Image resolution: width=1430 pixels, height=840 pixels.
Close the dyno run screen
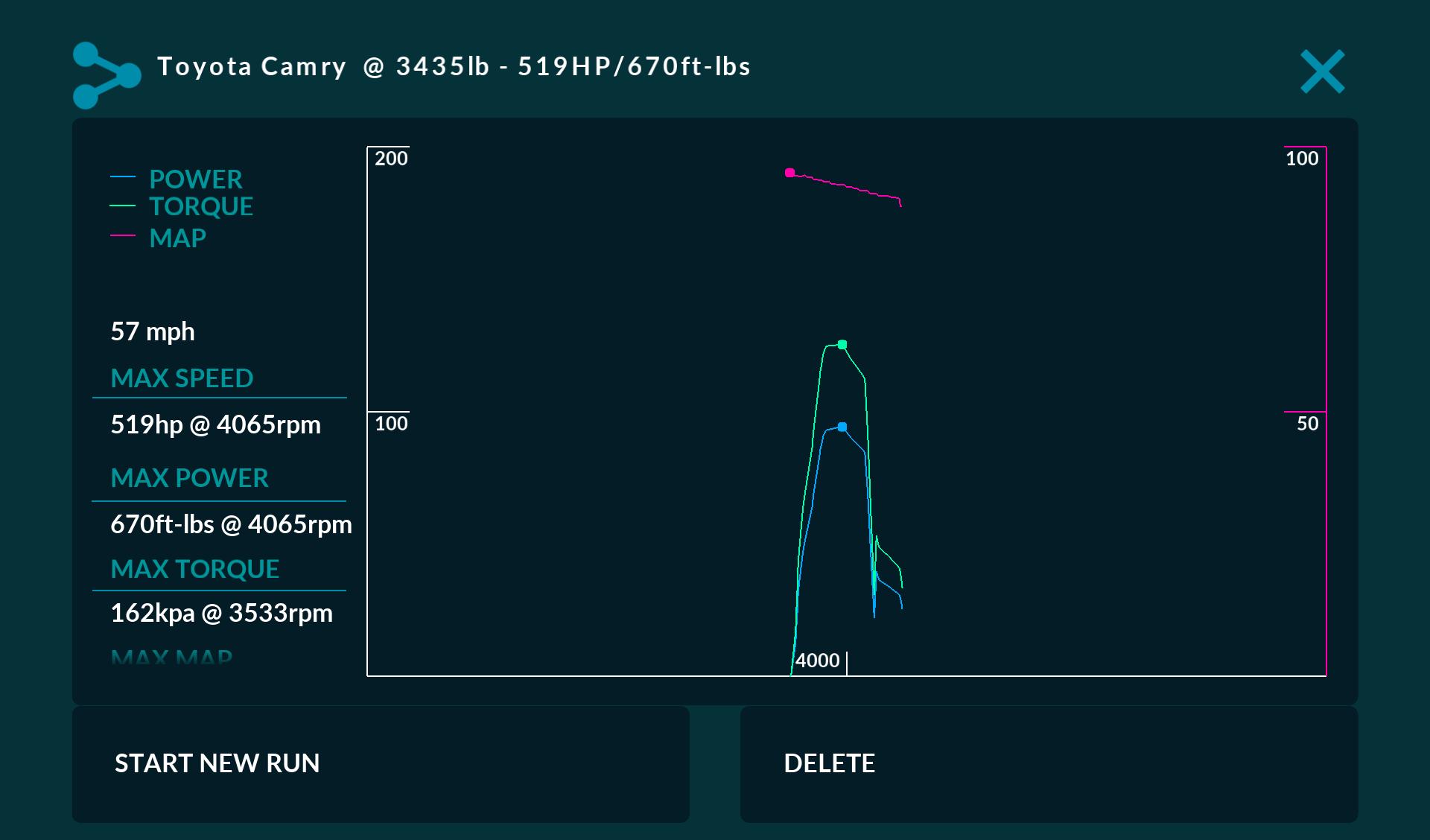coord(1323,71)
